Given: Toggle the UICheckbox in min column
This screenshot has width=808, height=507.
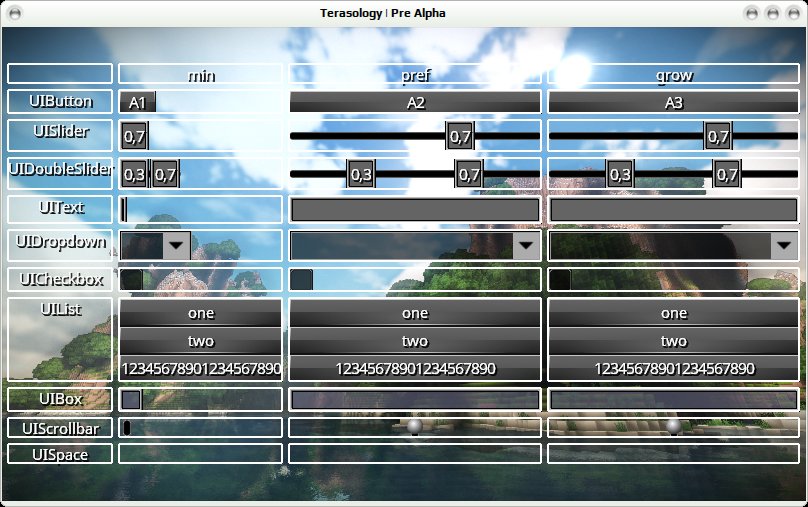Looking at the screenshot, I should click(131, 279).
